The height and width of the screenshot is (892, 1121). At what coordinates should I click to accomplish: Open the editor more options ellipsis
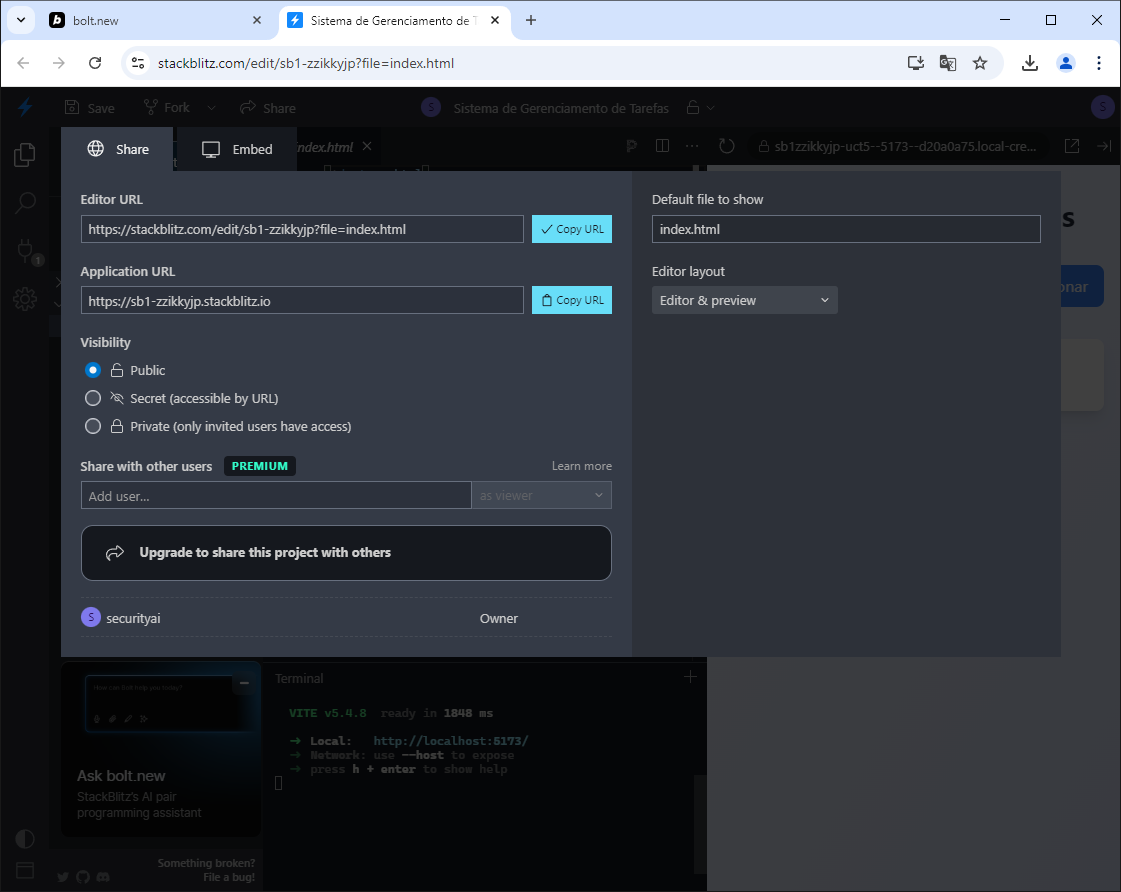click(x=692, y=146)
